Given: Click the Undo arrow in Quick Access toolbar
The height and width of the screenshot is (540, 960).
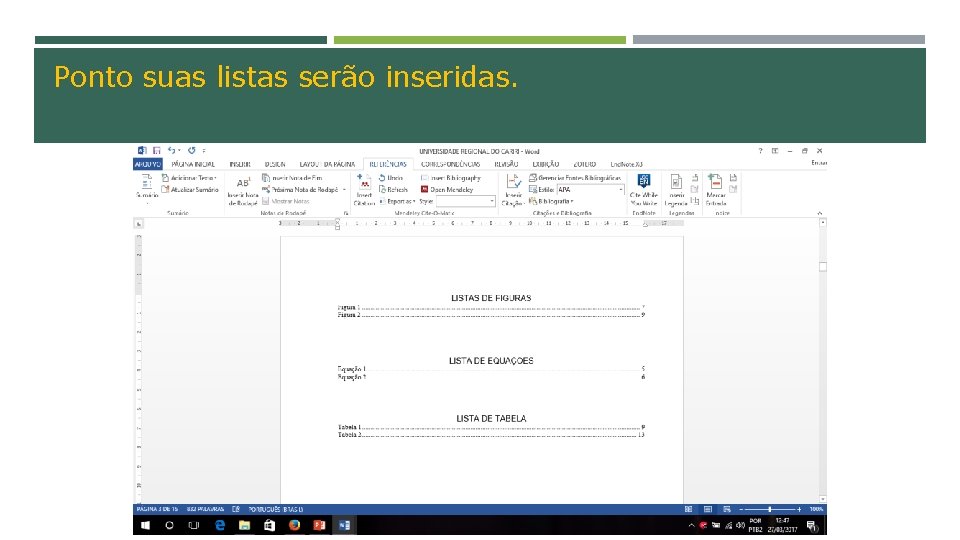Looking at the screenshot, I should pos(171,150).
